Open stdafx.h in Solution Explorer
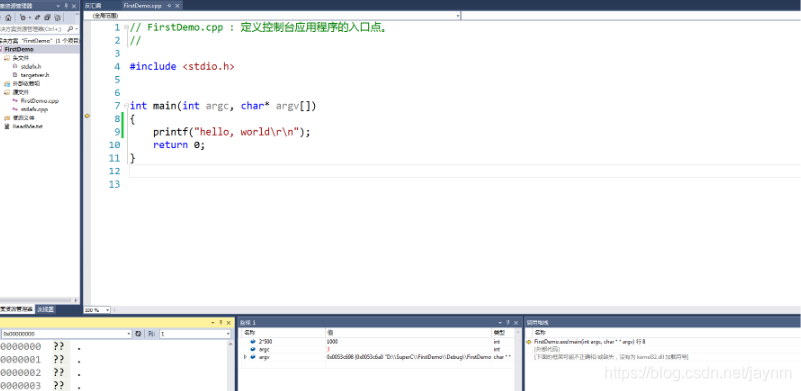801x391 pixels. (x=31, y=66)
